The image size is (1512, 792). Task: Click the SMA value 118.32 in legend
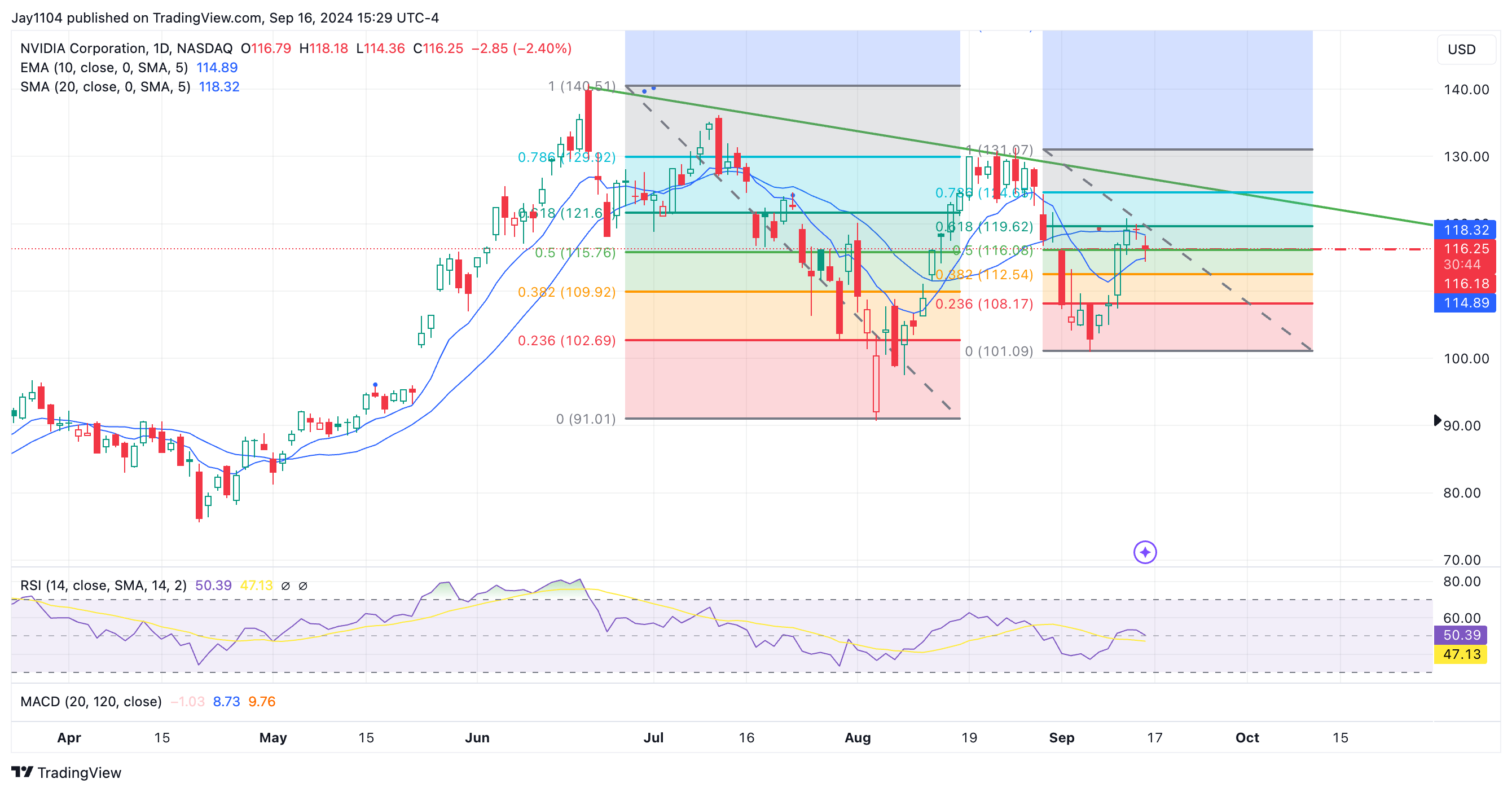point(219,87)
